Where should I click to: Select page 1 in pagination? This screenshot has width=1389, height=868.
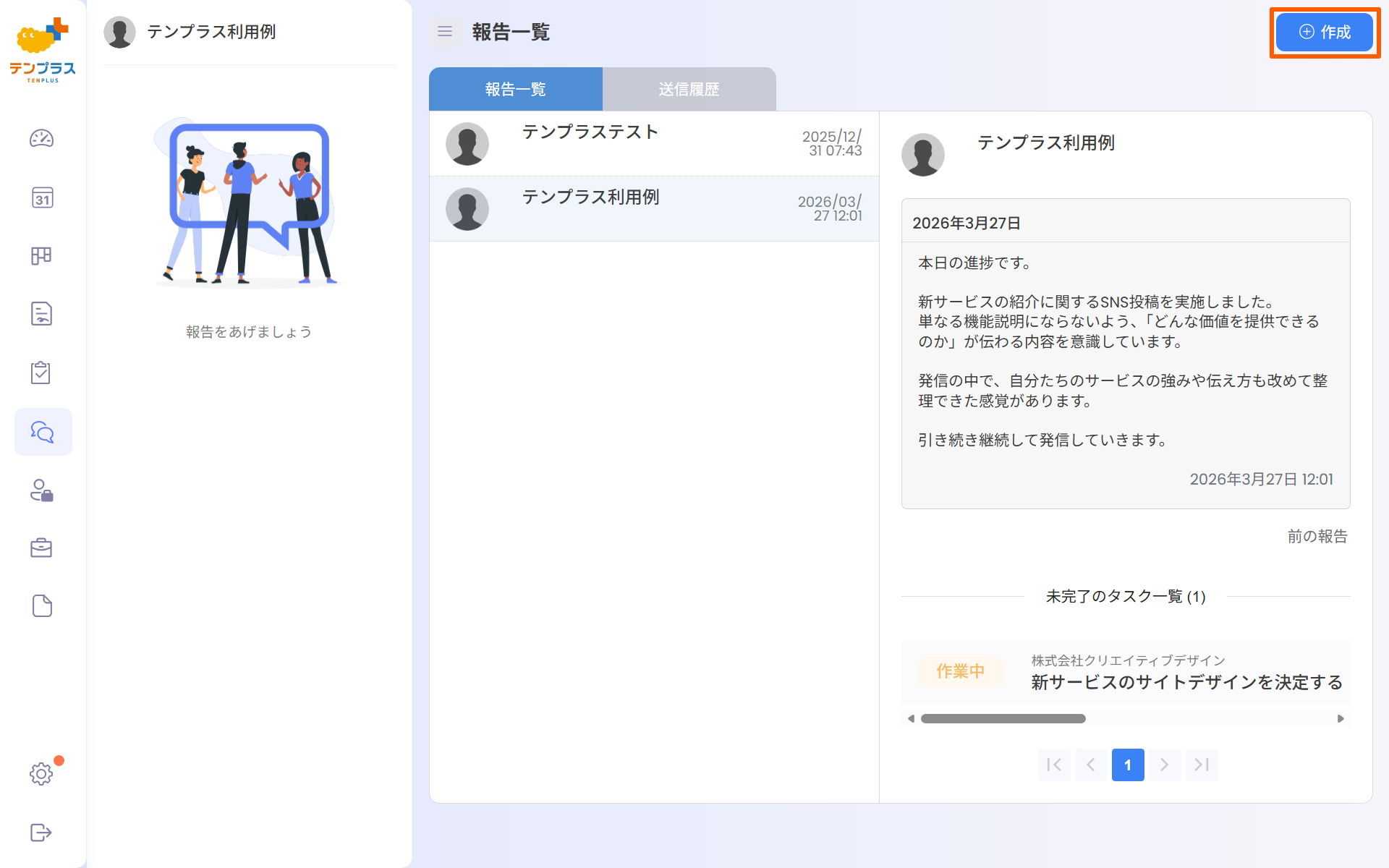(1128, 765)
